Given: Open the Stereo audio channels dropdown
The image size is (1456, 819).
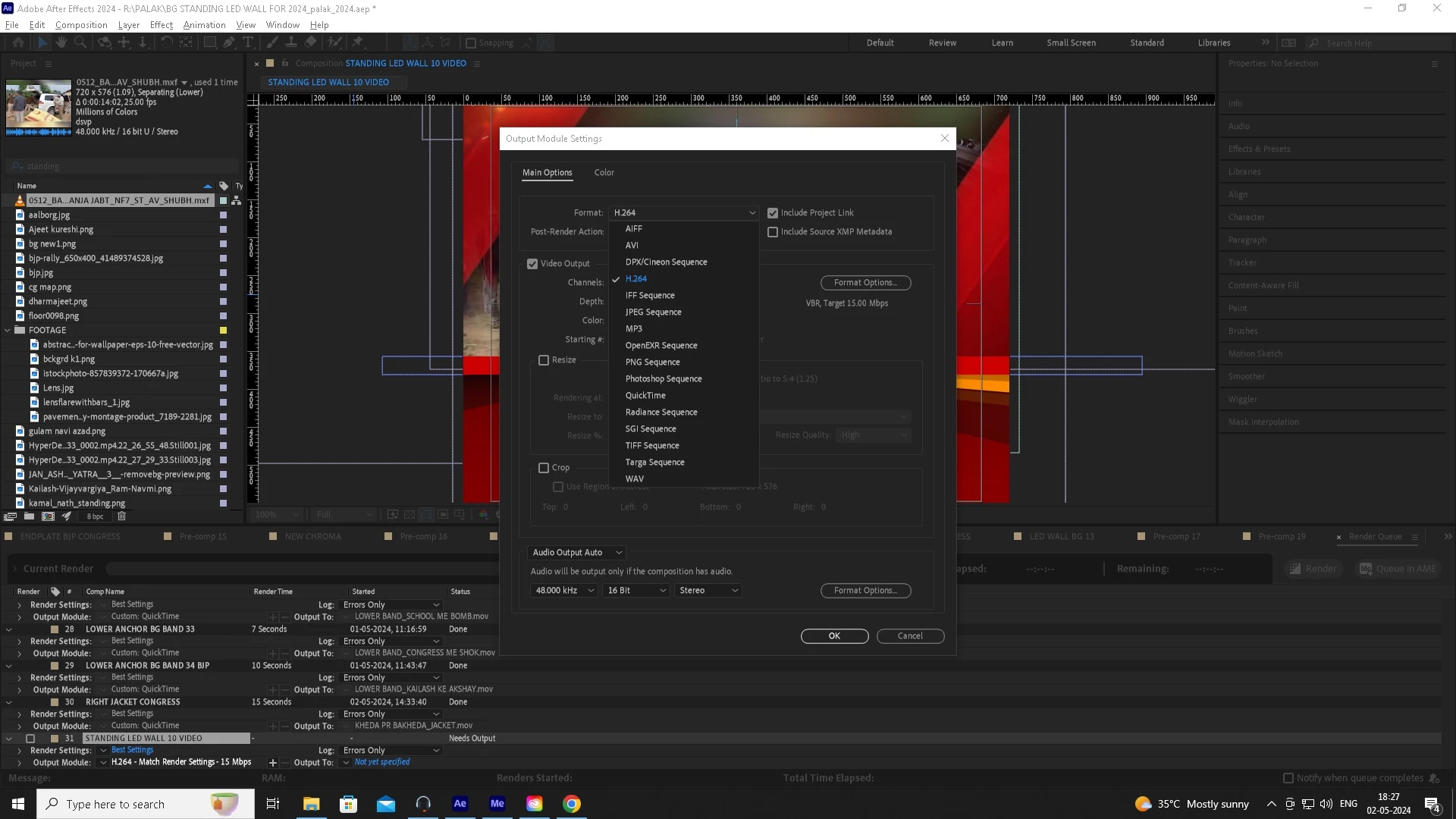Looking at the screenshot, I should point(708,591).
